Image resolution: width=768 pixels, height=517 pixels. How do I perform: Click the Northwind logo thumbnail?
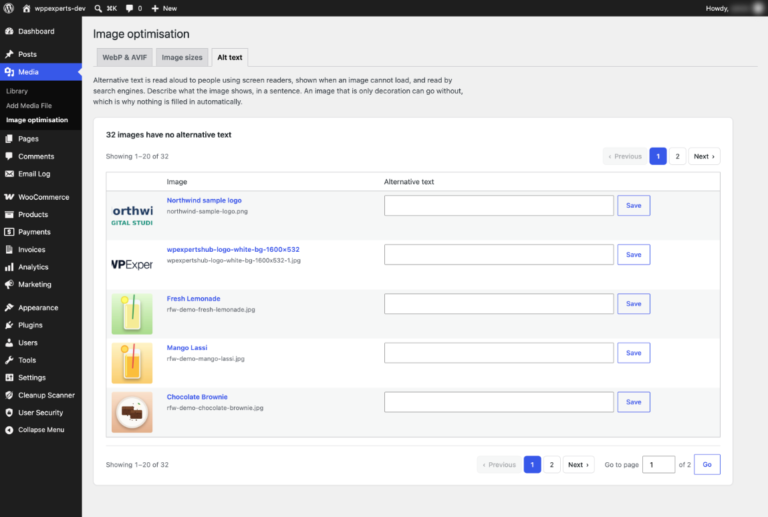pos(132,215)
